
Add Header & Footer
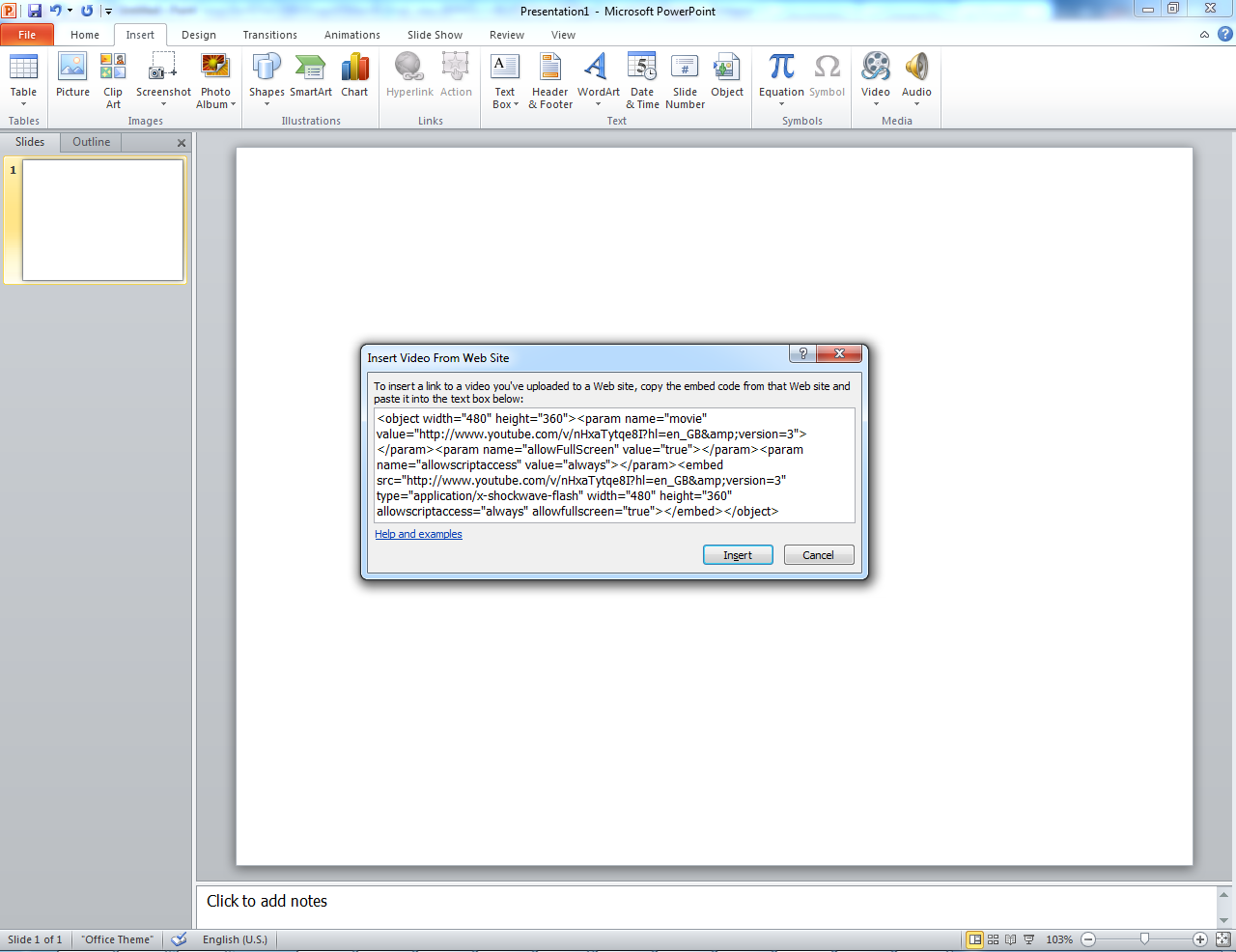pos(550,79)
